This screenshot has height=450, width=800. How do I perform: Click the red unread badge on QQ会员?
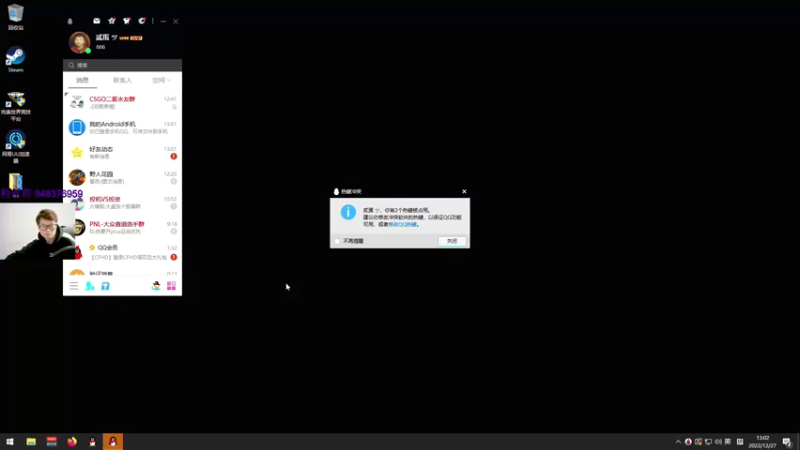click(173, 257)
